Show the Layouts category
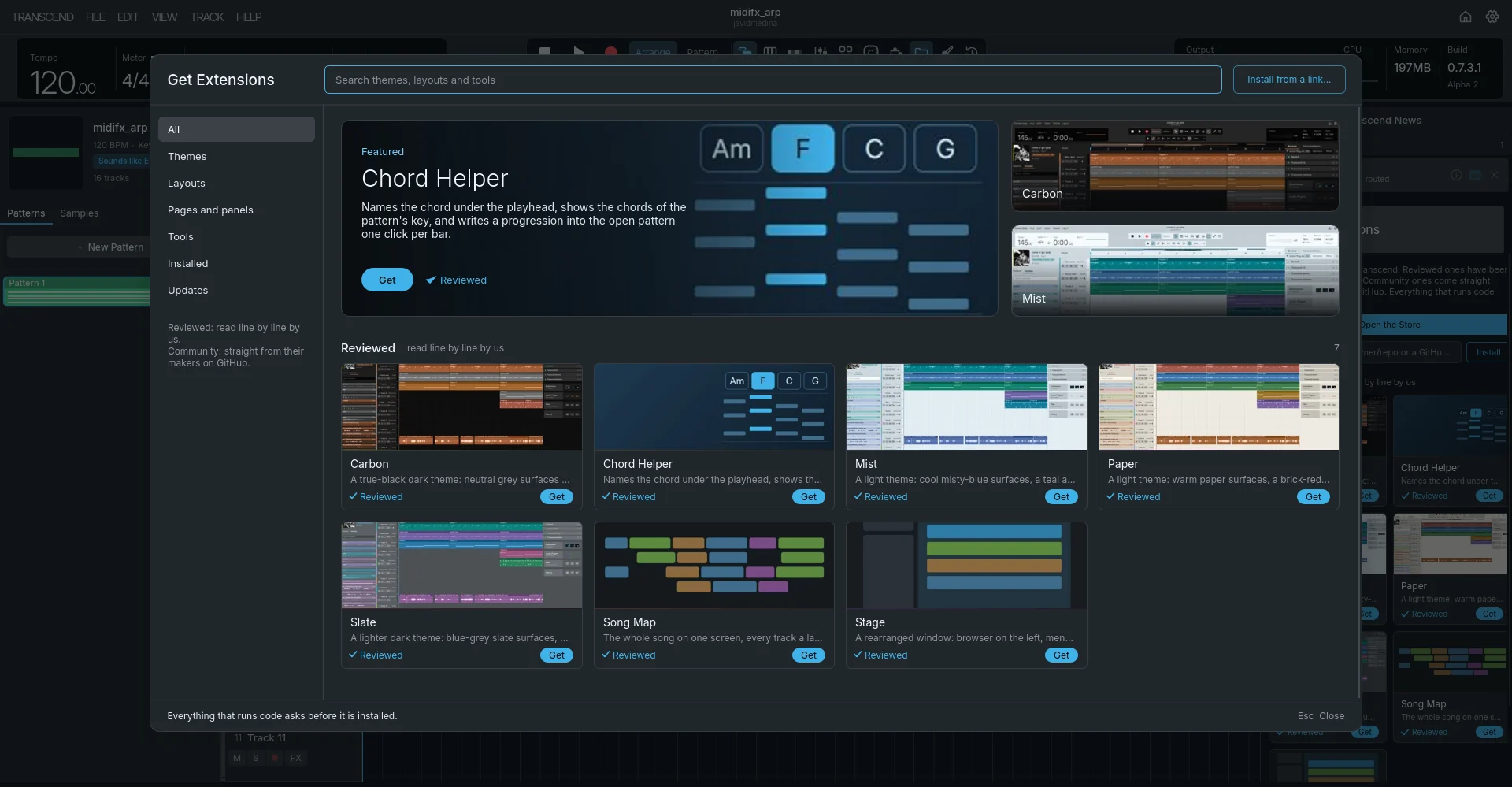Screen dimensions: 1512x787 click(x=236, y=183)
